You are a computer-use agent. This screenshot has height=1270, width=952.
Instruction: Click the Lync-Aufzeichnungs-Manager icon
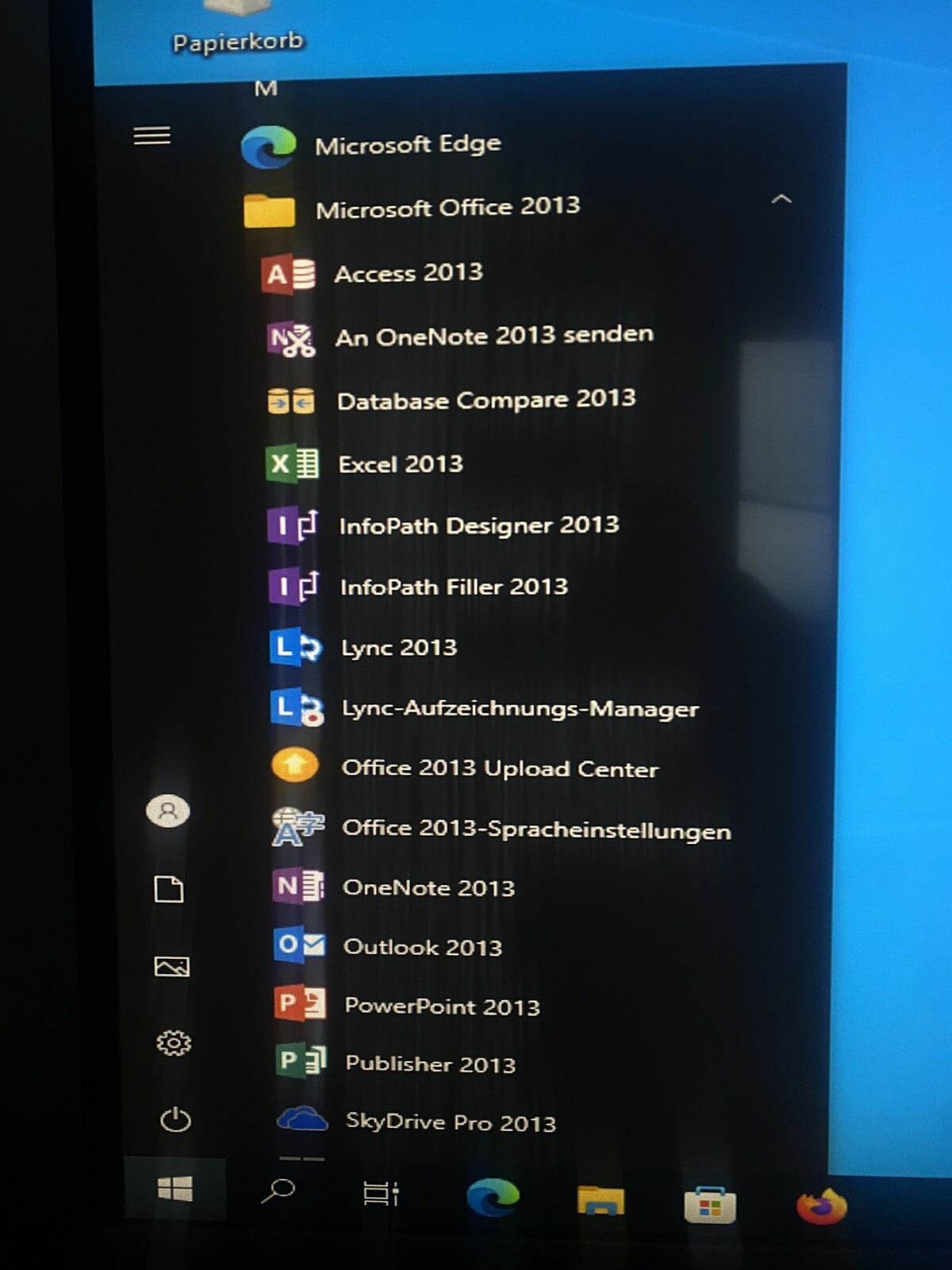tap(297, 708)
